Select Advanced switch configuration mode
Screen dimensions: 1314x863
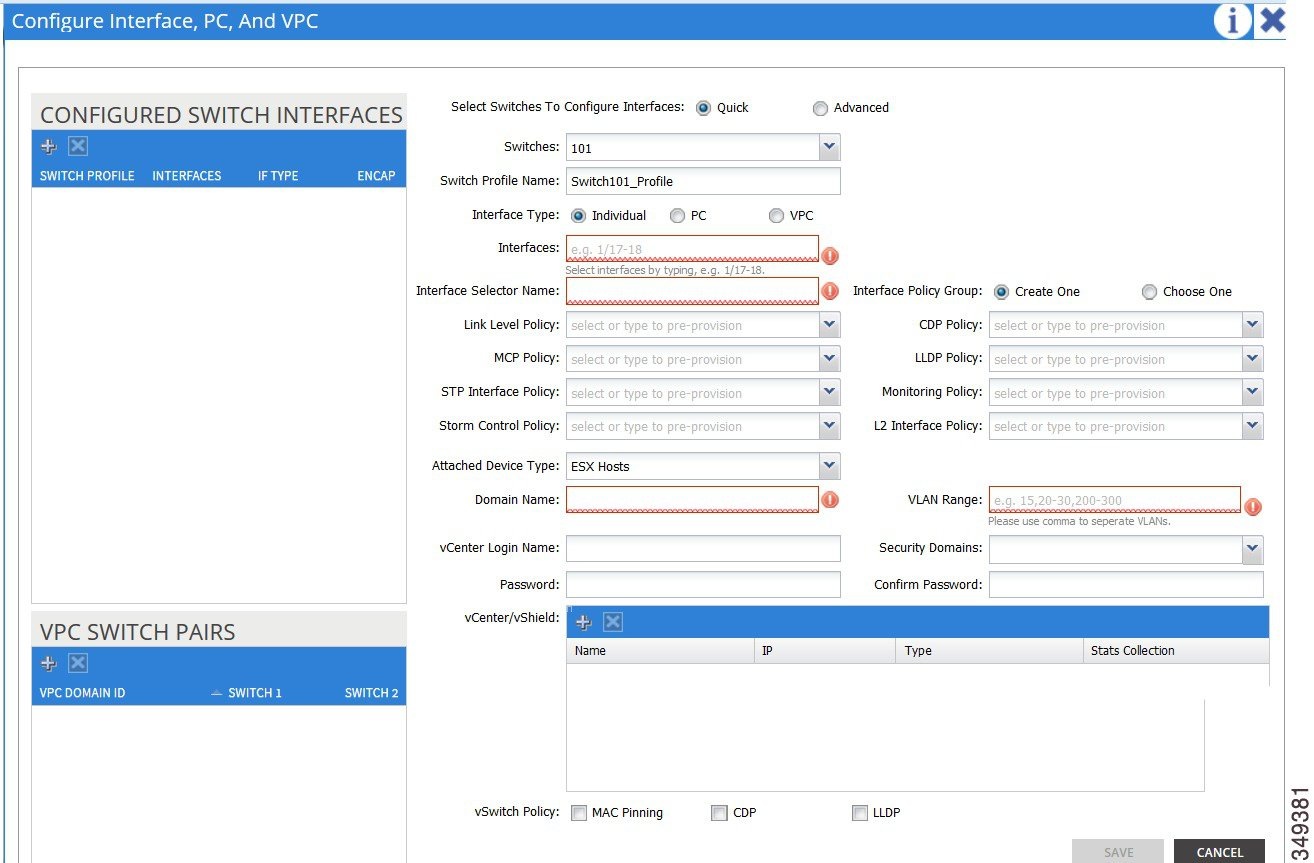tap(820, 108)
